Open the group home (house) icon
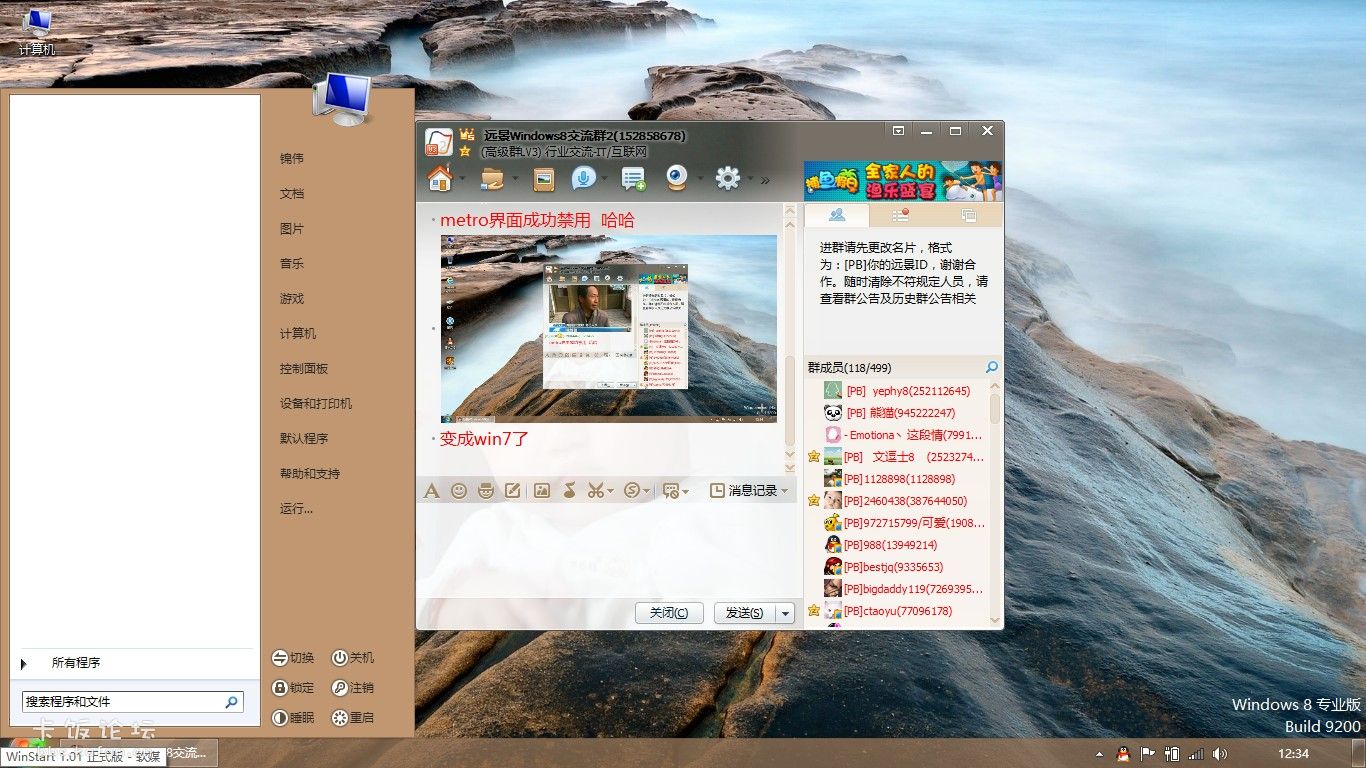The height and width of the screenshot is (768, 1366). coord(439,179)
